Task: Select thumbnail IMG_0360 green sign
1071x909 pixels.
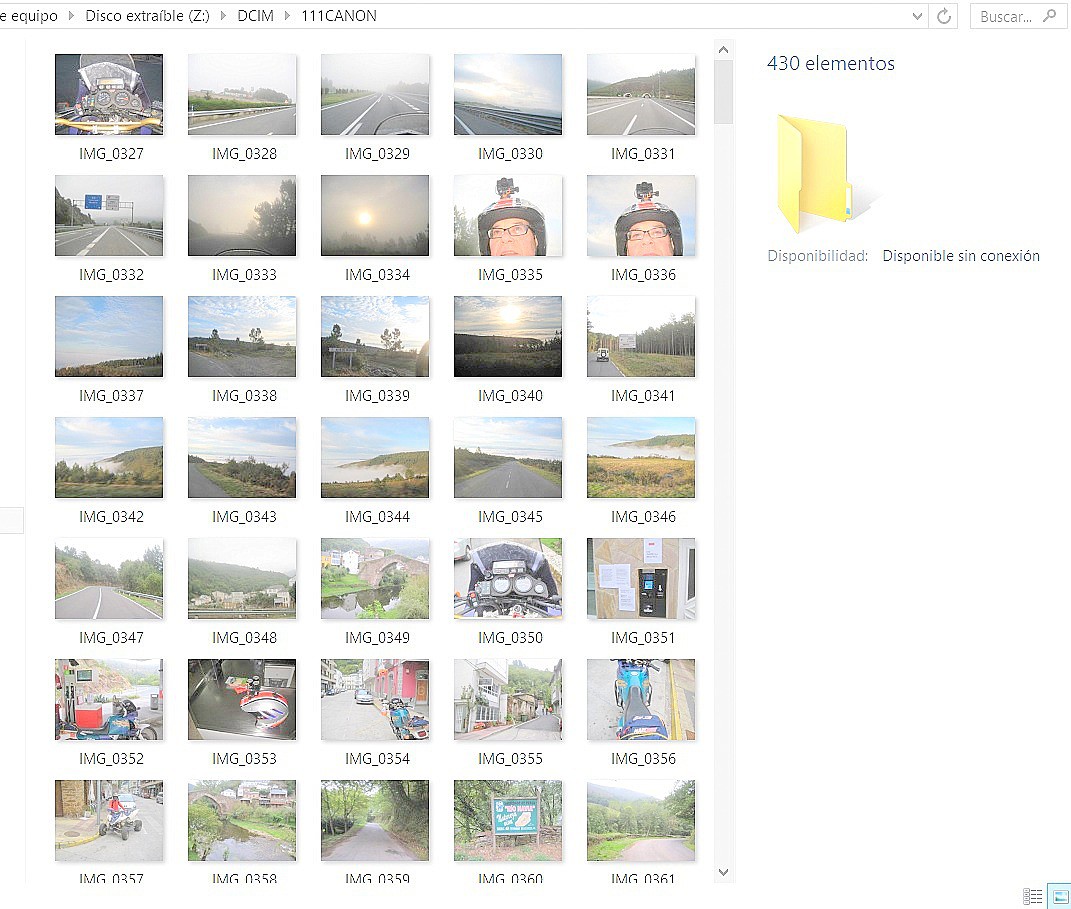Action: [x=508, y=820]
